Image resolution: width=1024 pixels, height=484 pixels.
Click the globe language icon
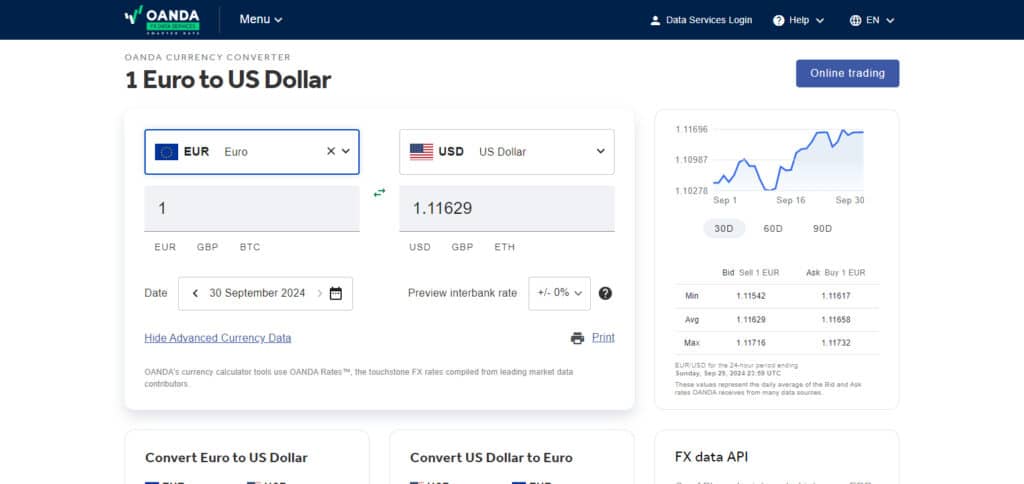tap(856, 20)
